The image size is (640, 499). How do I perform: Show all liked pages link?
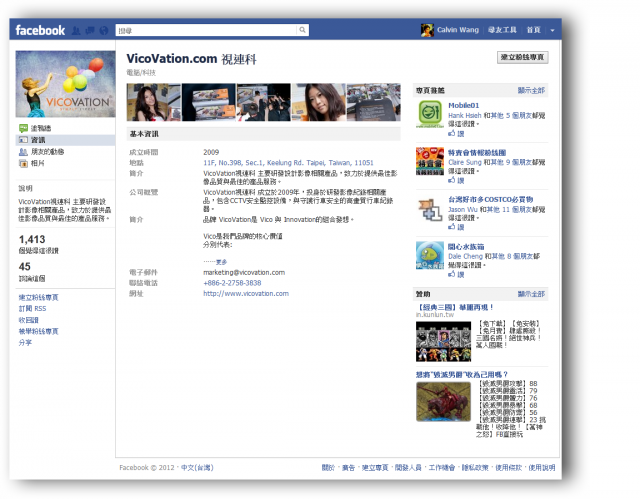tap(531, 90)
